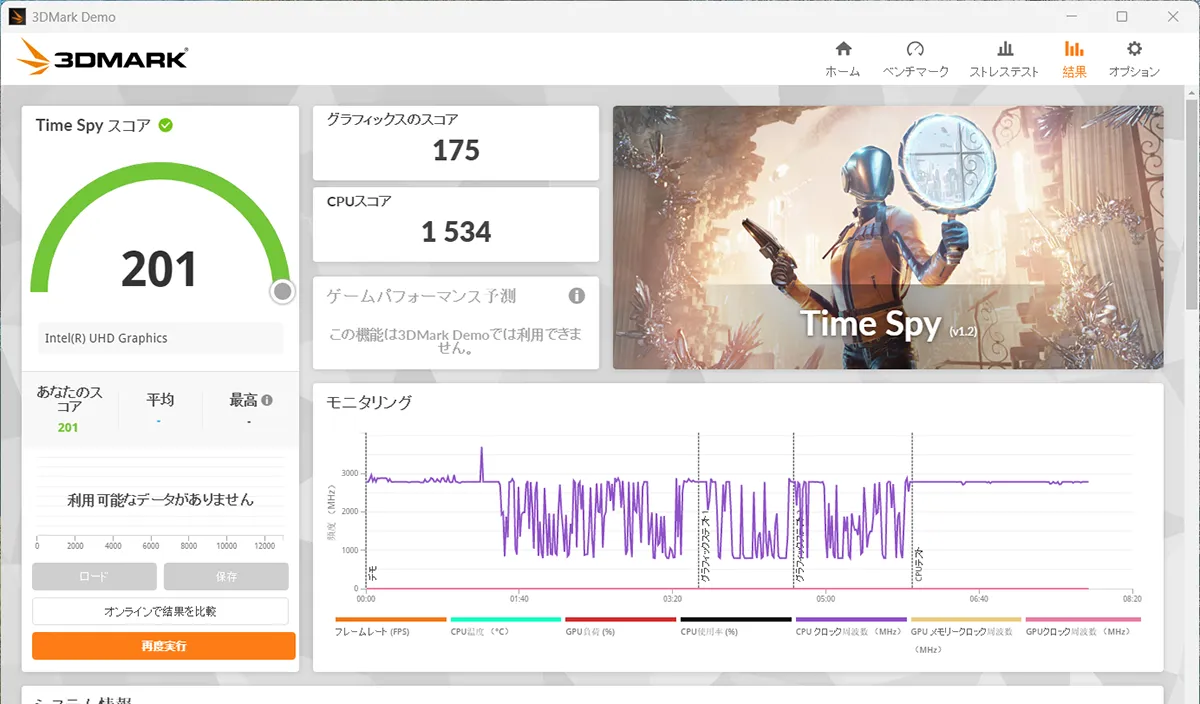Toggle the フレームレート (FPS) legend item
The image size is (1200, 704).
click(390, 626)
